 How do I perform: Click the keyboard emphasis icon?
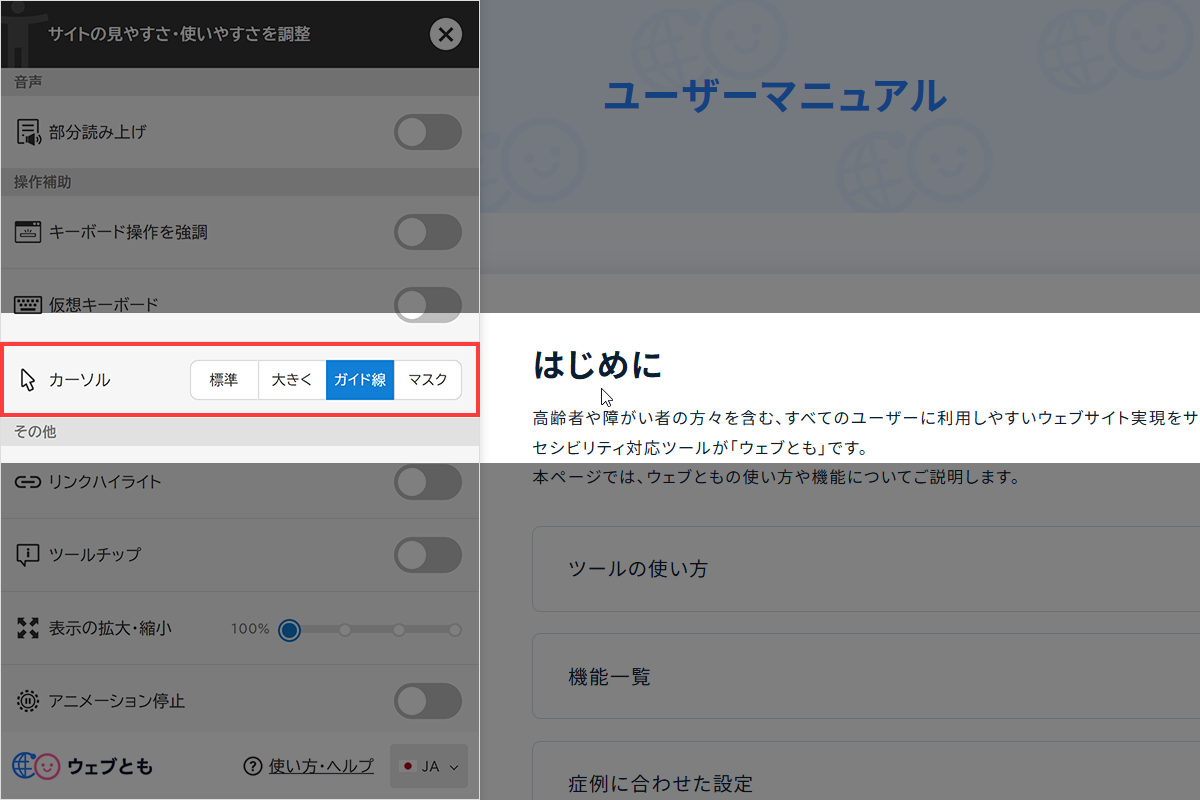click(x=28, y=231)
